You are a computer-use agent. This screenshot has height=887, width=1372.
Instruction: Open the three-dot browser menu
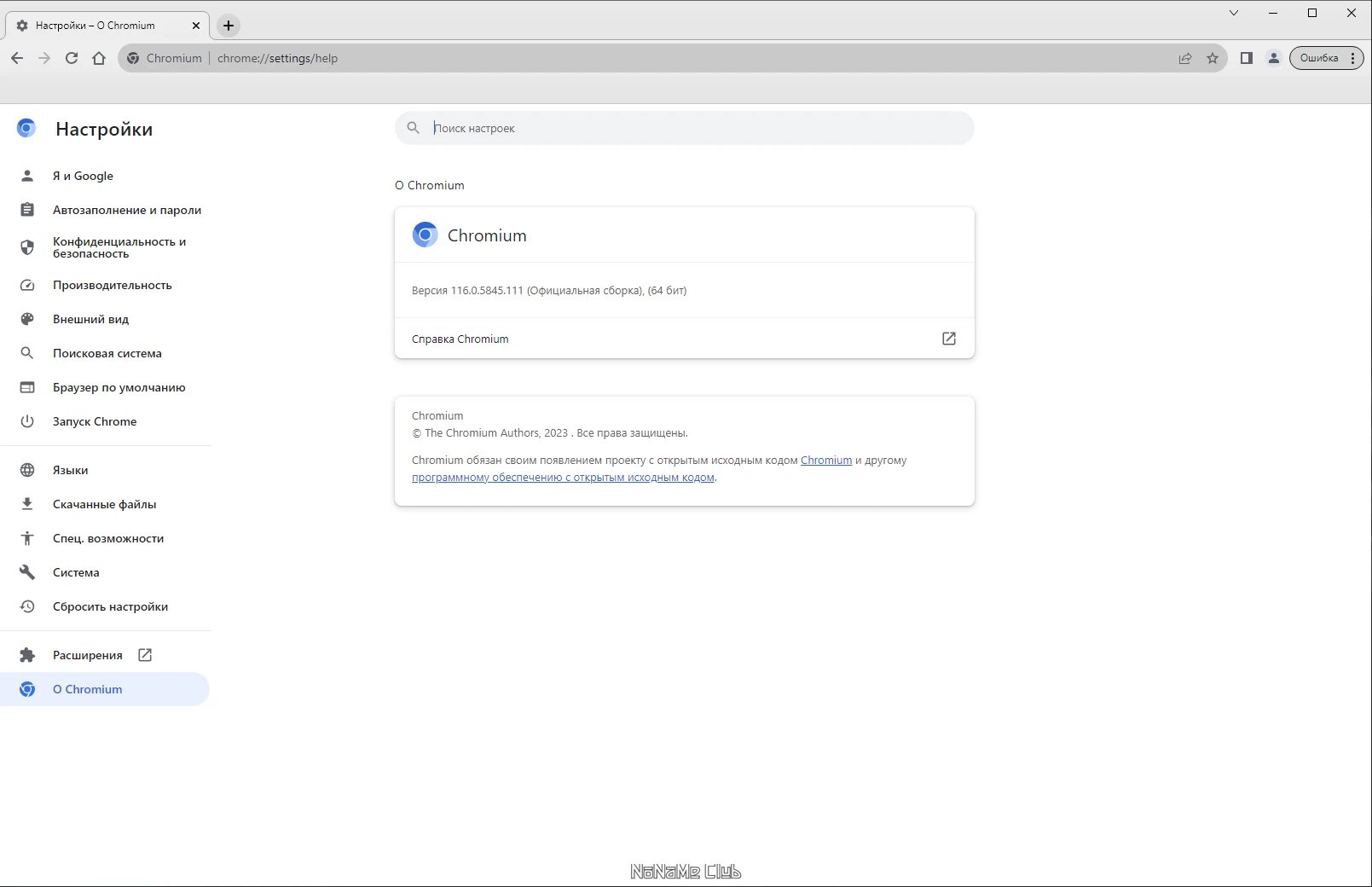[1353, 58]
